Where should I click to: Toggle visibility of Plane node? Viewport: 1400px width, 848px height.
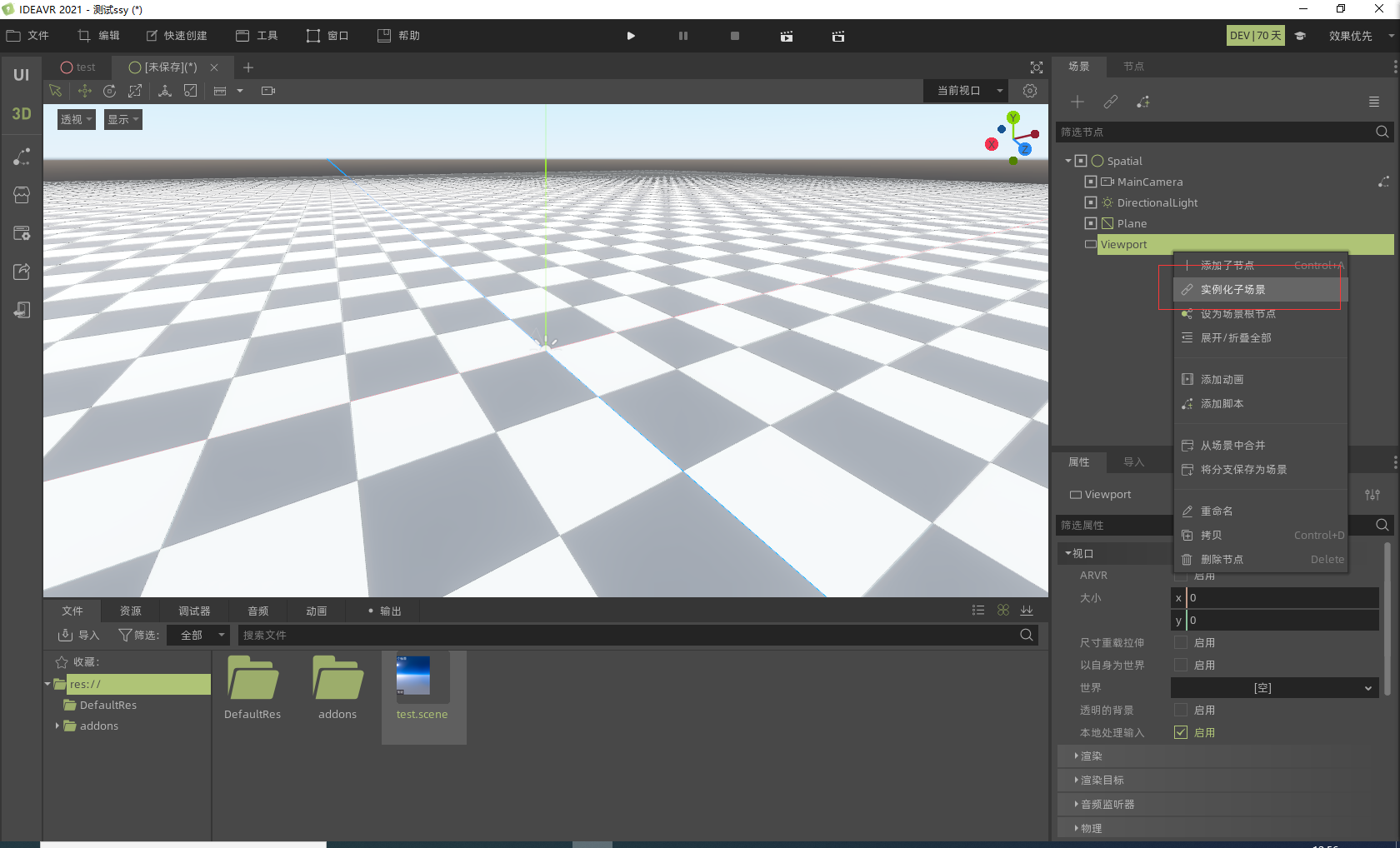tap(1091, 223)
